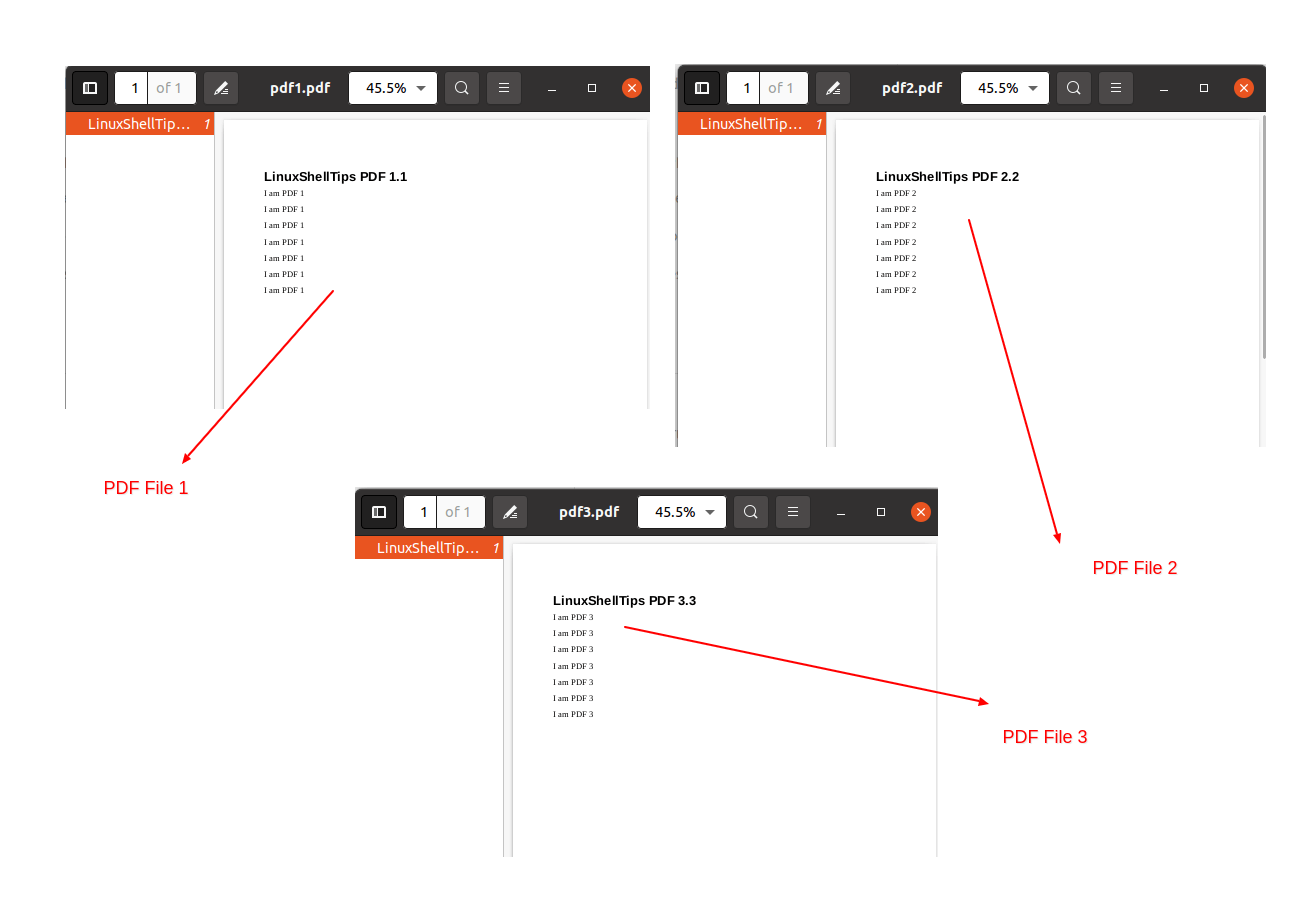Open hamburger menu in pdf1.pdf window
The height and width of the screenshot is (900, 1300).
pos(504,88)
